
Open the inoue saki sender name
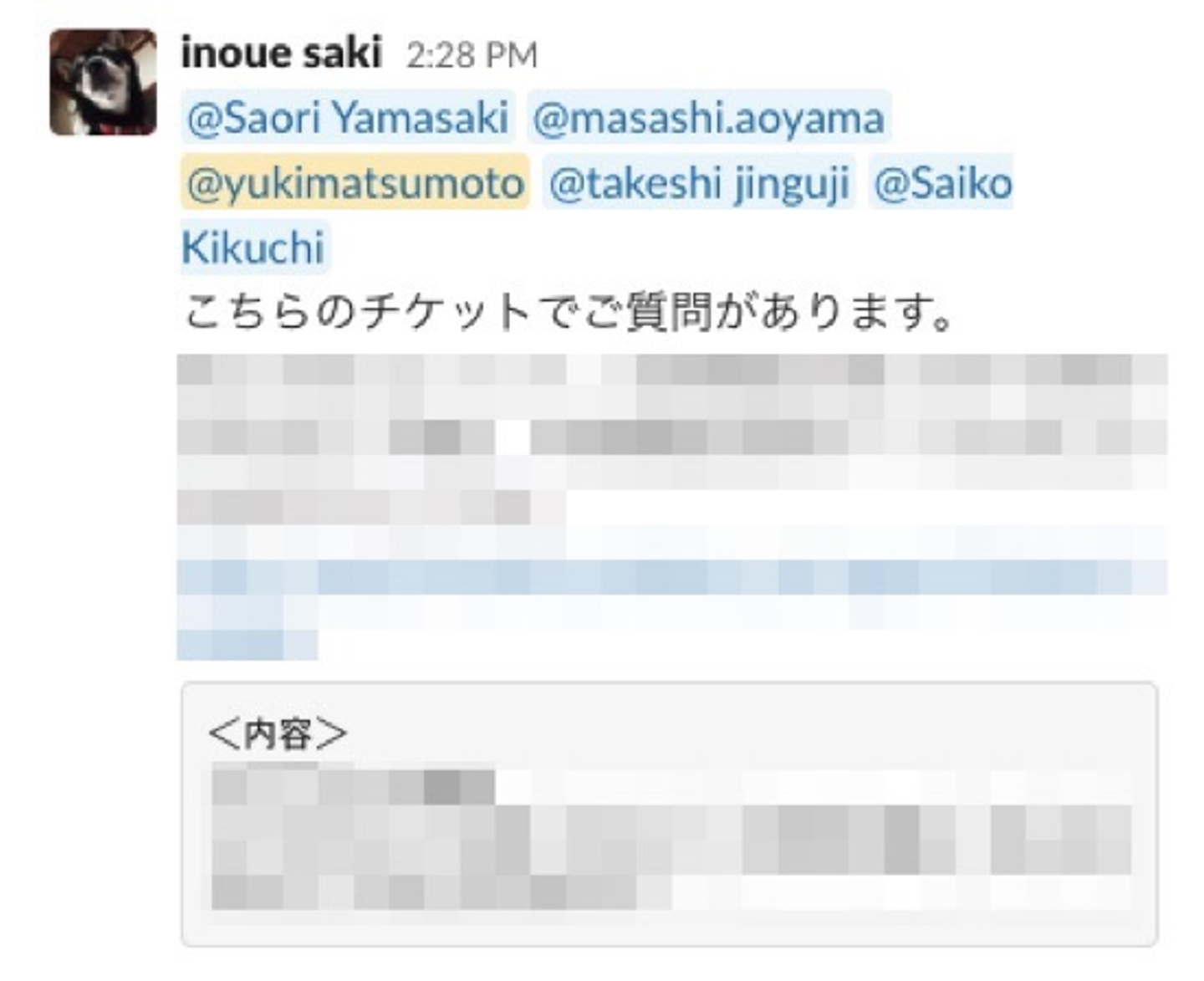[x=281, y=54]
